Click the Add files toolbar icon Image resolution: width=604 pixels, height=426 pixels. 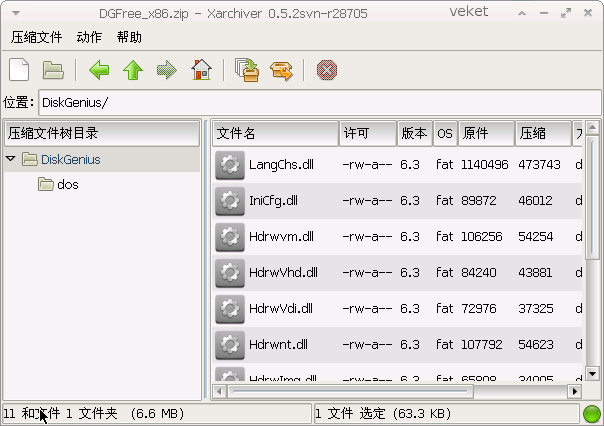[247, 70]
